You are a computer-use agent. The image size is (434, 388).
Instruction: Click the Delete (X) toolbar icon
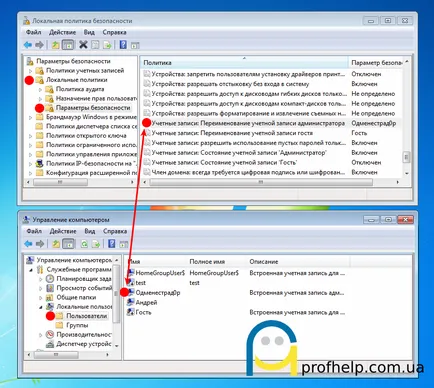(x=83, y=44)
